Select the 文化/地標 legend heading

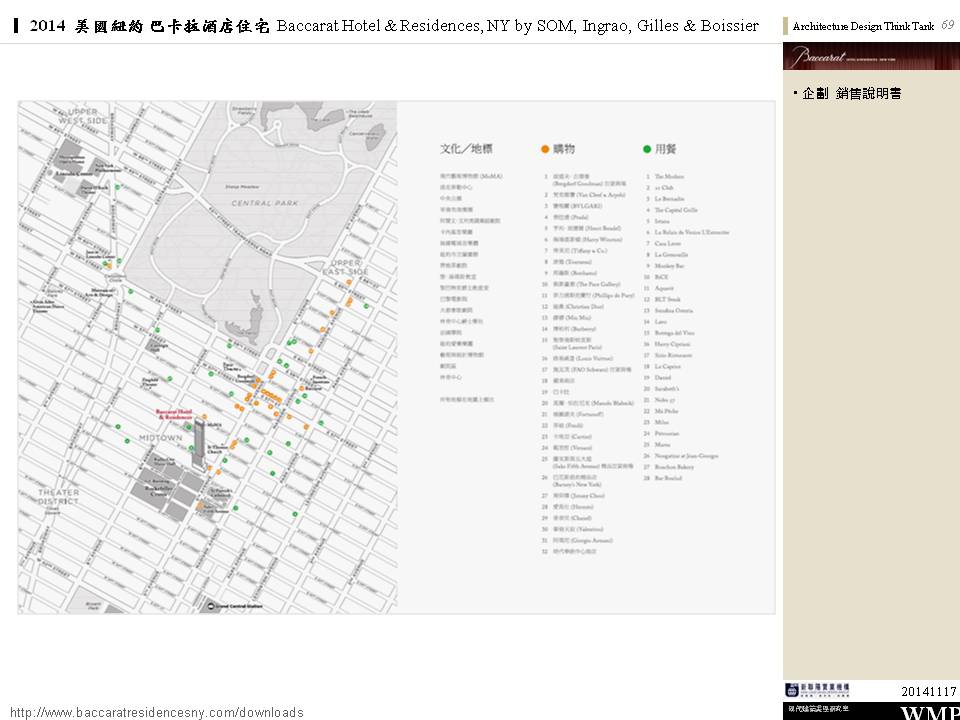point(466,149)
